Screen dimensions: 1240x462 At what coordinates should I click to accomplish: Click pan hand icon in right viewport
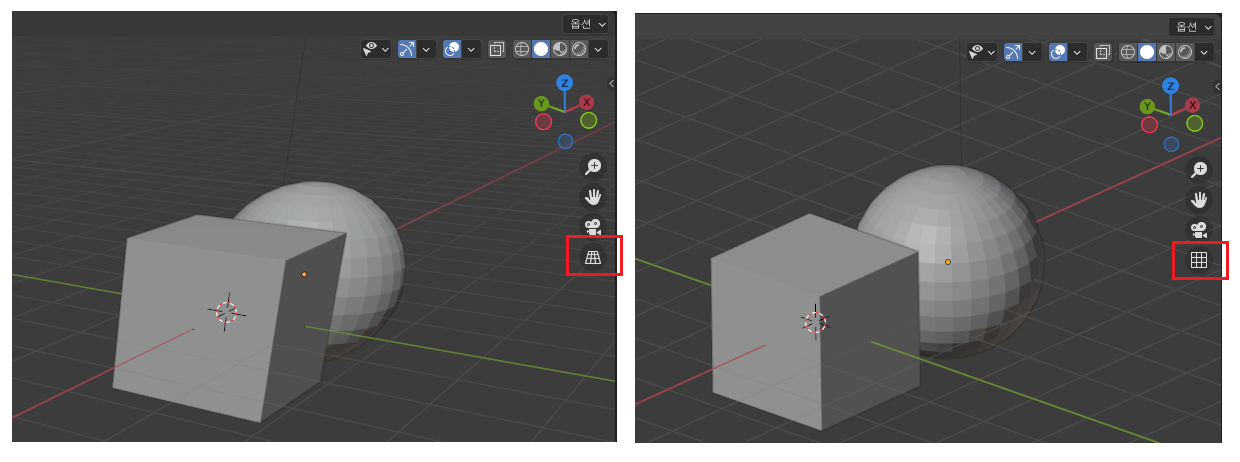pyautogui.click(x=1198, y=200)
